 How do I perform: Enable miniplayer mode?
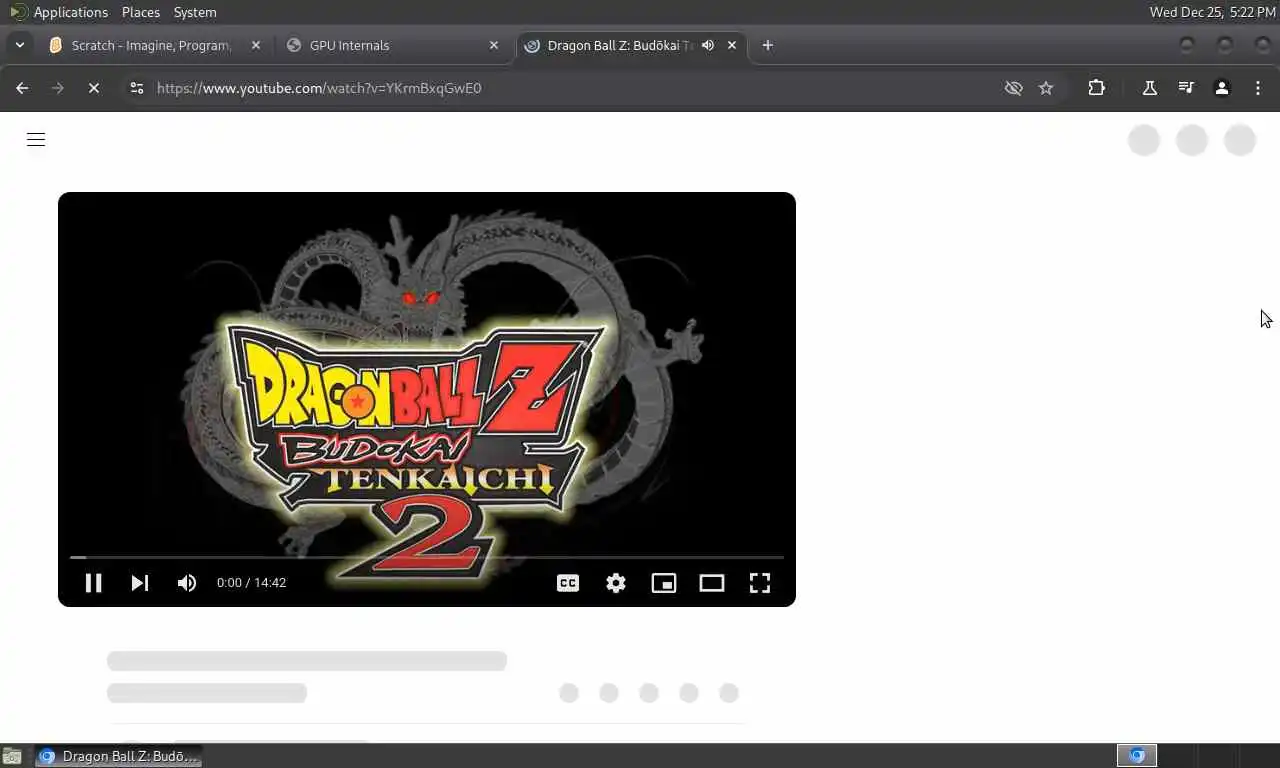pos(664,583)
